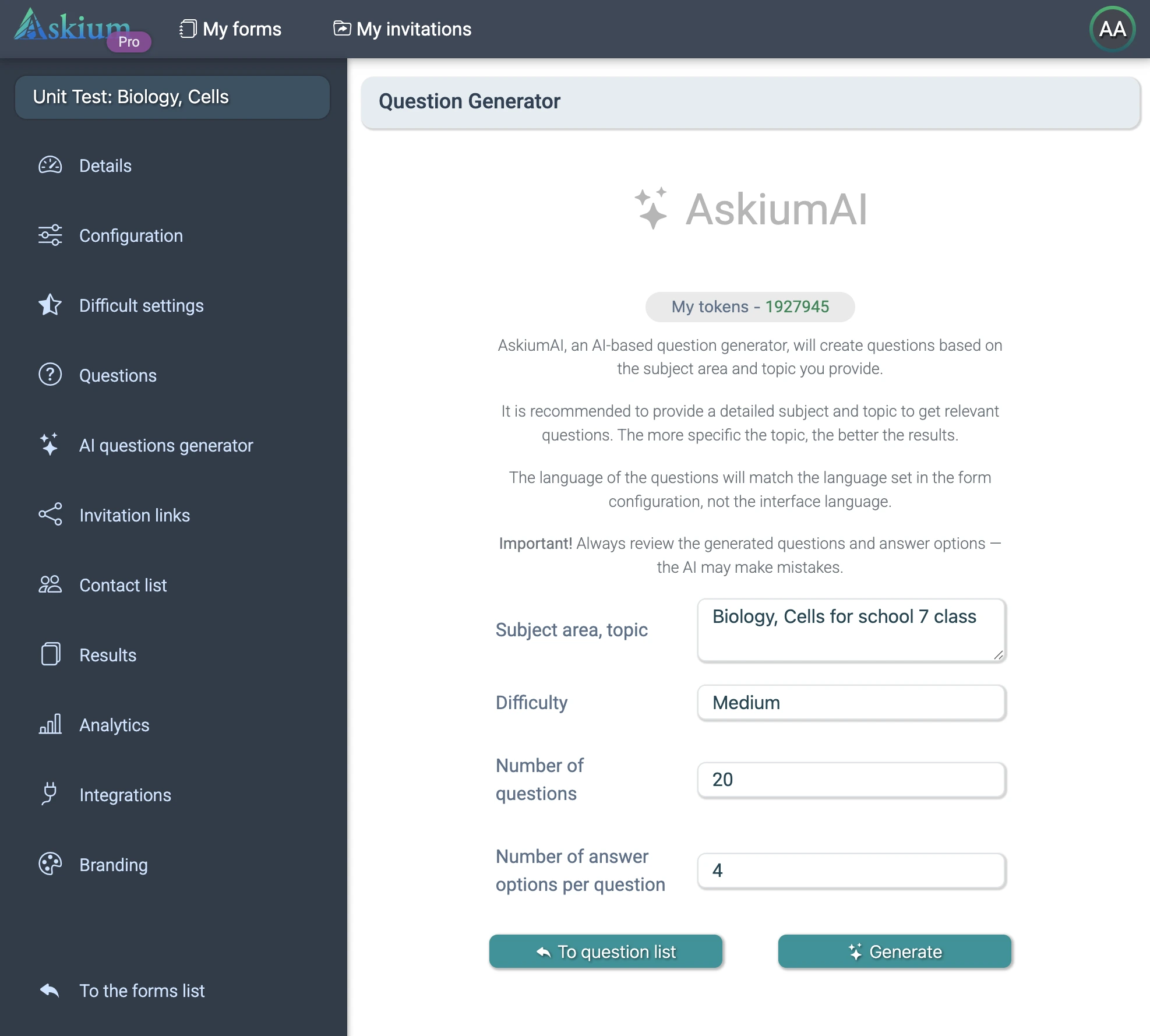Open the Results section in sidebar
This screenshot has height=1036, width=1150.
pos(108,655)
